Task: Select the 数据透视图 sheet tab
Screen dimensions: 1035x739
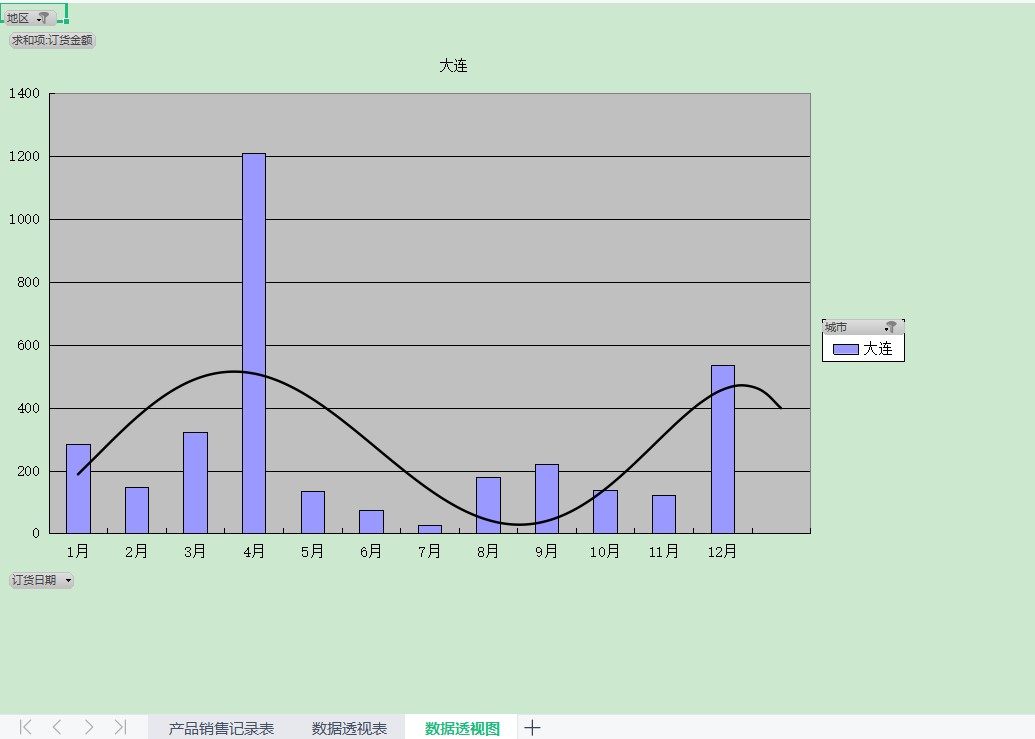Action: click(x=462, y=728)
